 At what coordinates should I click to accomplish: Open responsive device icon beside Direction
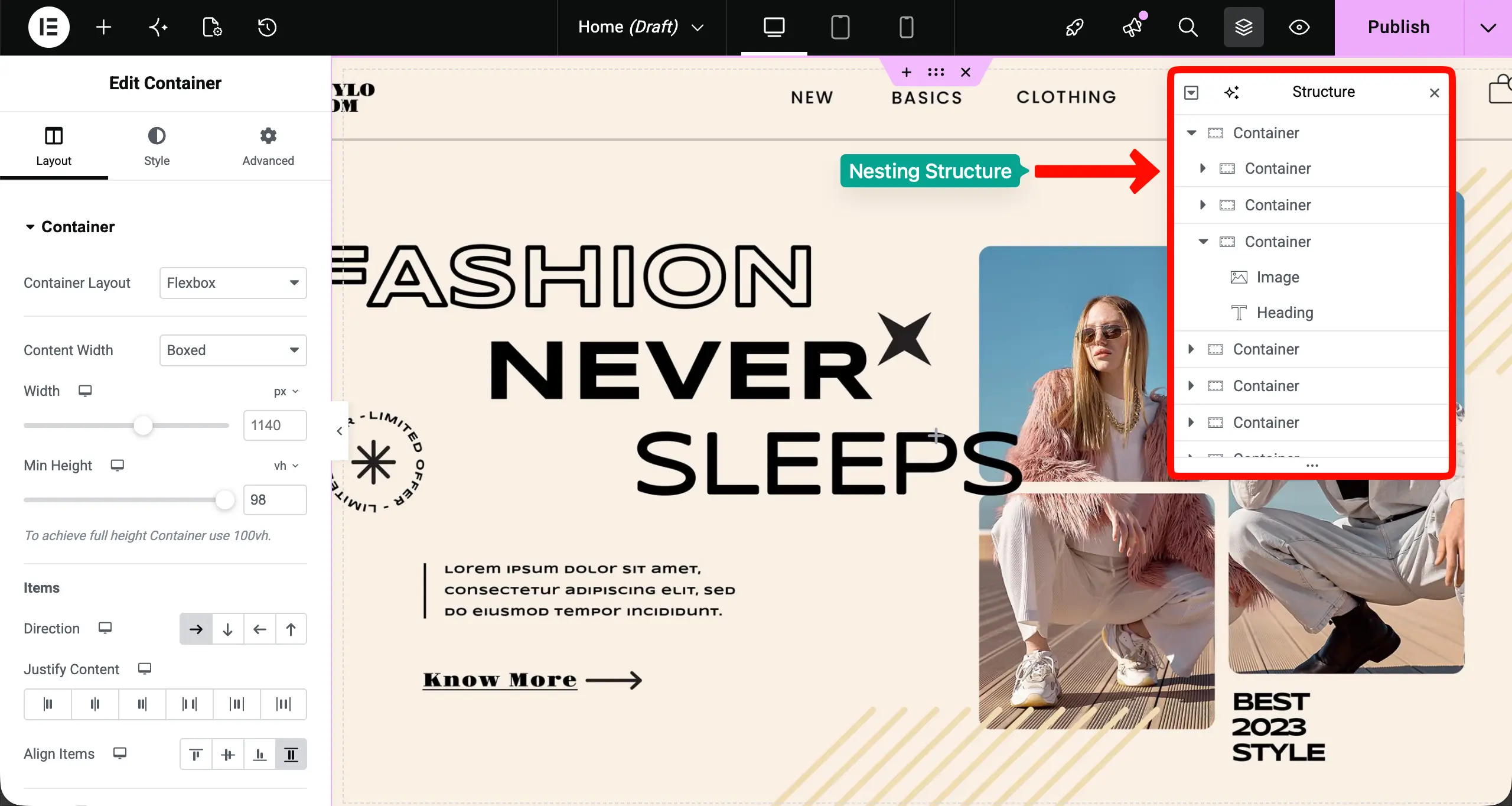point(105,628)
